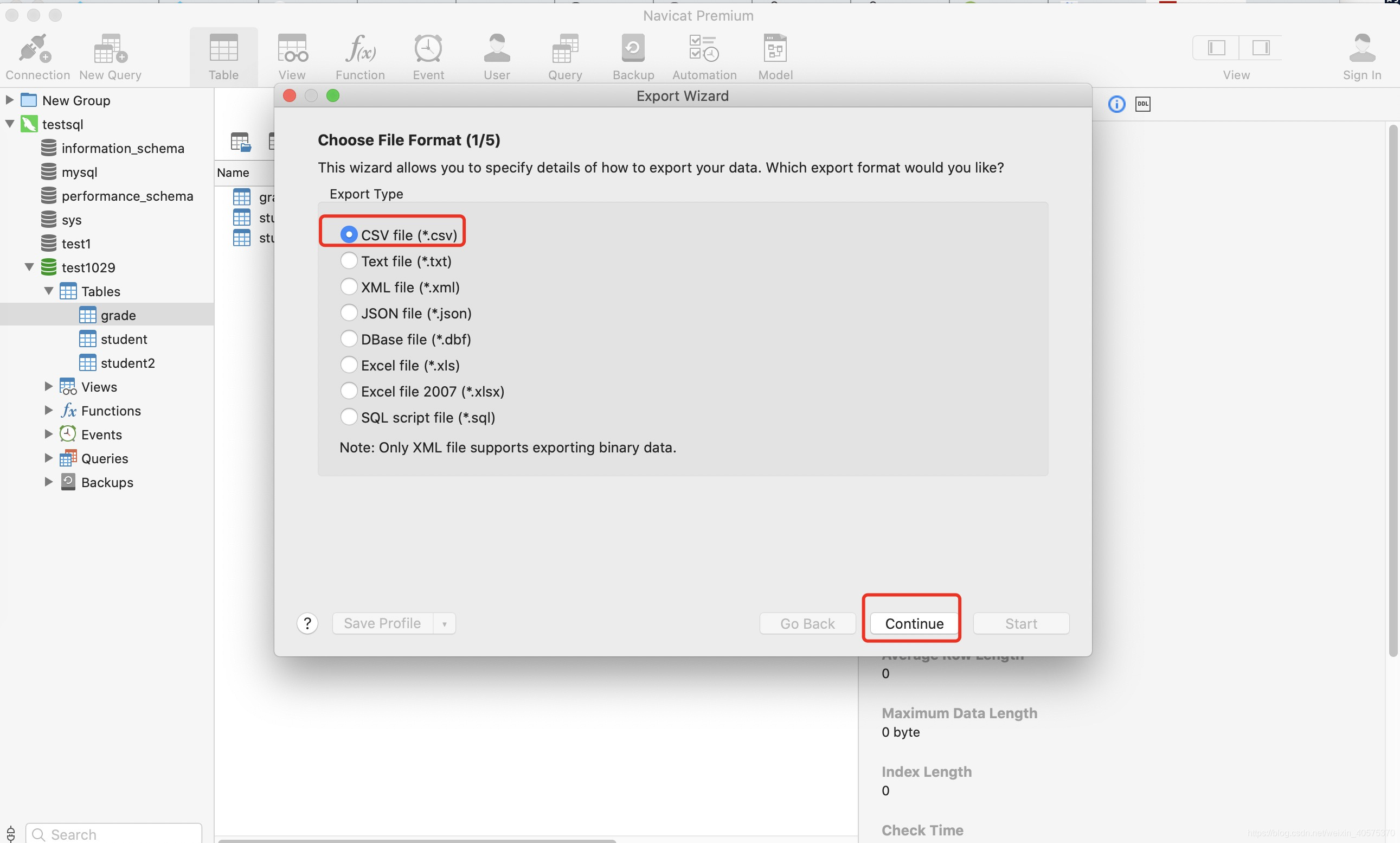Select the student2 table in sidebar
1400x843 pixels.
(127, 363)
